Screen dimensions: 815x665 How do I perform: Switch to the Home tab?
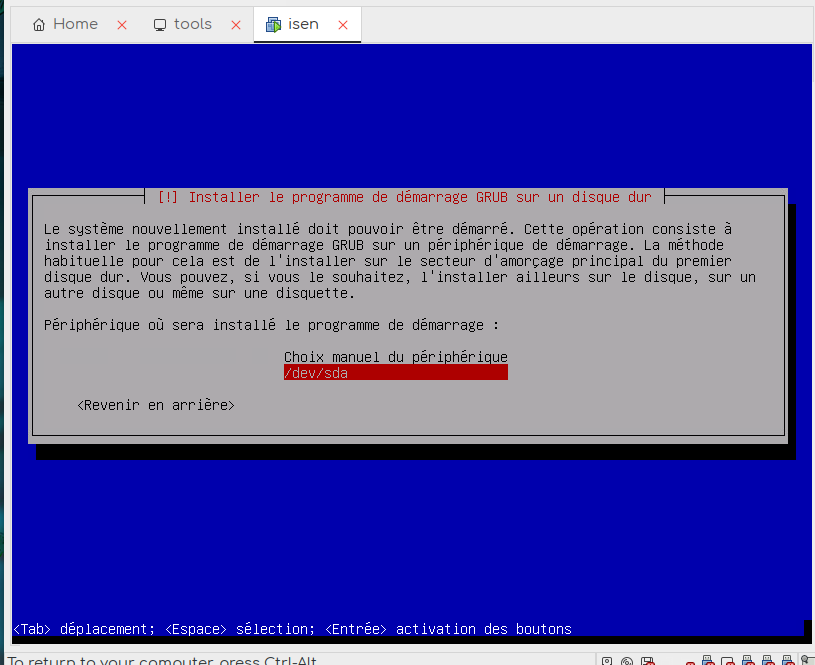[x=75, y=25]
